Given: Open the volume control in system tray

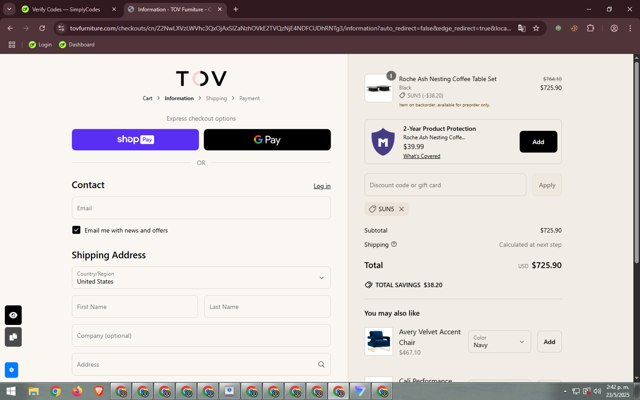Looking at the screenshot, I should (x=597, y=391).
